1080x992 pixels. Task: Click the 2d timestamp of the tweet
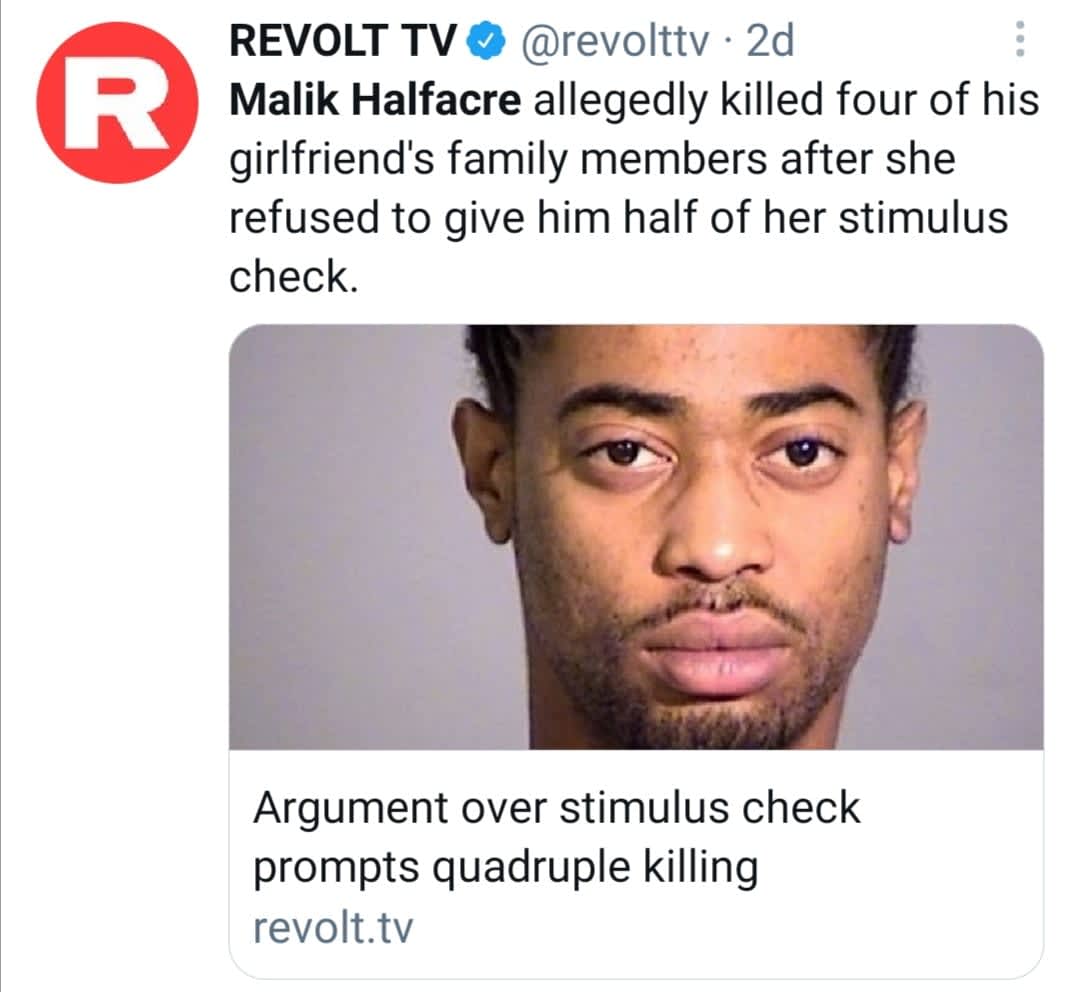tap(771, 41)
